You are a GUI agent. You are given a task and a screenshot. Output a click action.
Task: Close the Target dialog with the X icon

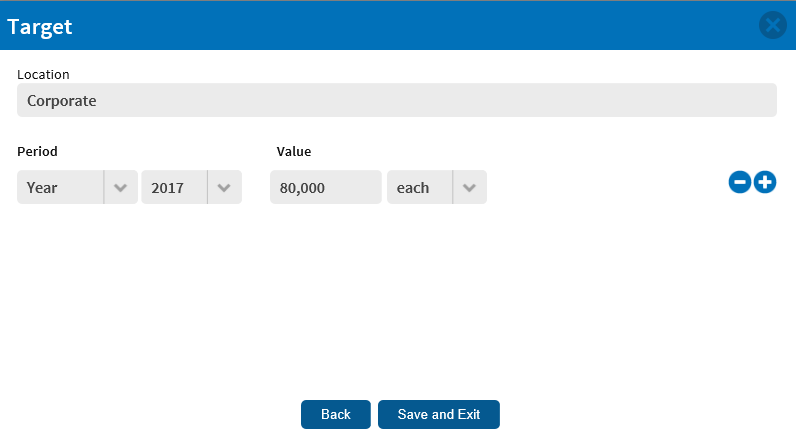click(773, 25)
